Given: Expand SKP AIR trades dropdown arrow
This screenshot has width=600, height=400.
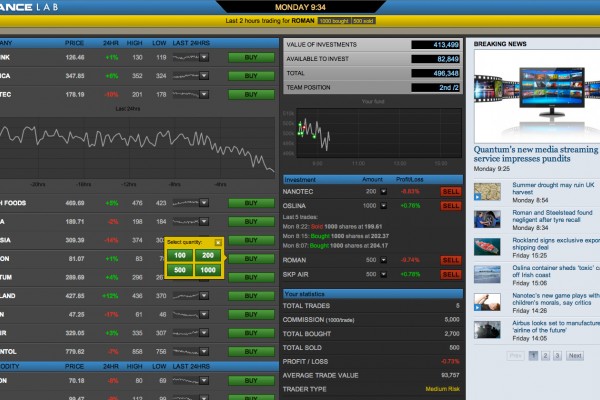Looking at the screenshot, I should [x=383, y=274].
